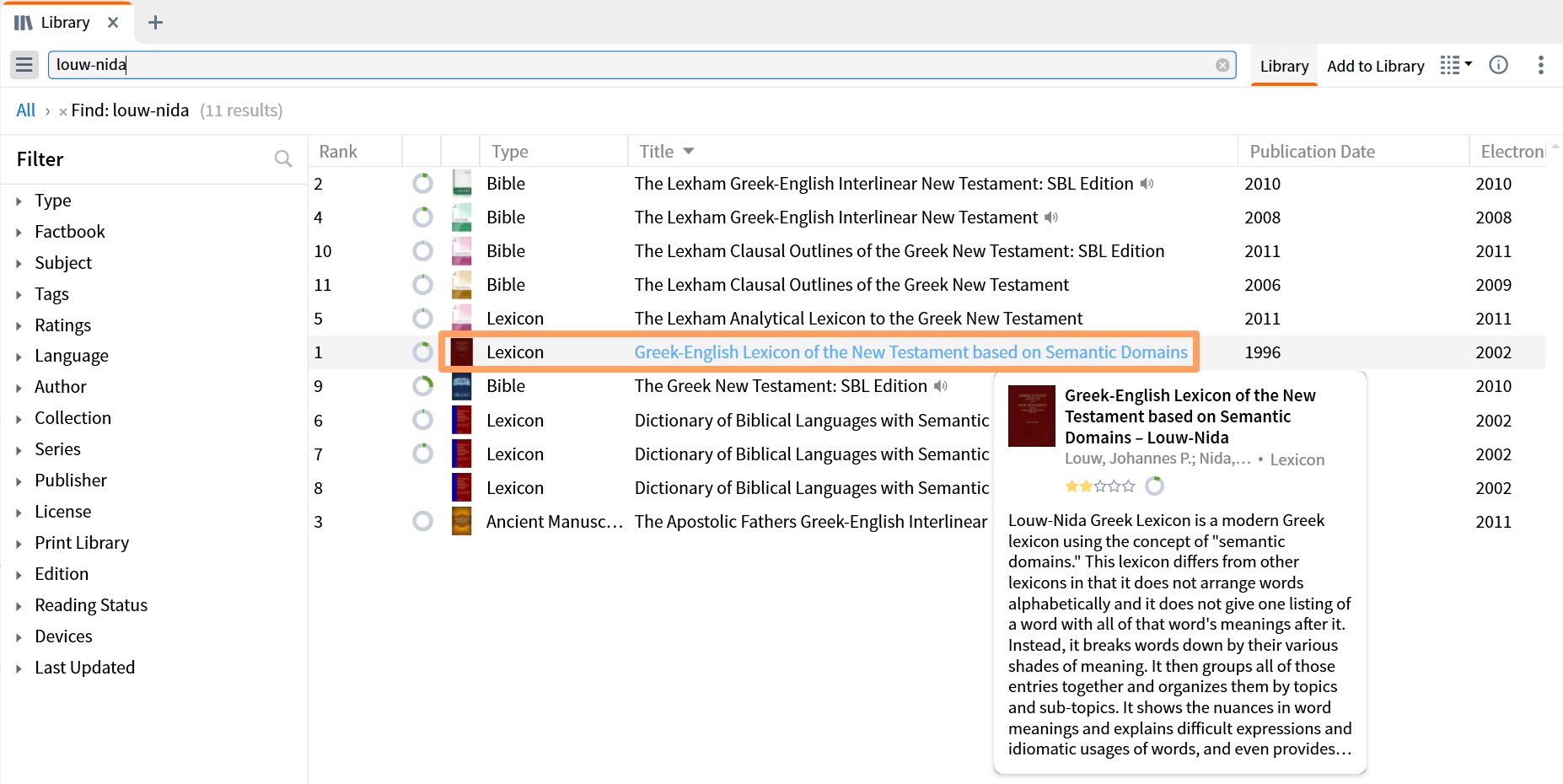This screenshot has width=1563, height=784.
Task: Clear the louw-nida search text
Action: pos(1222,65)
